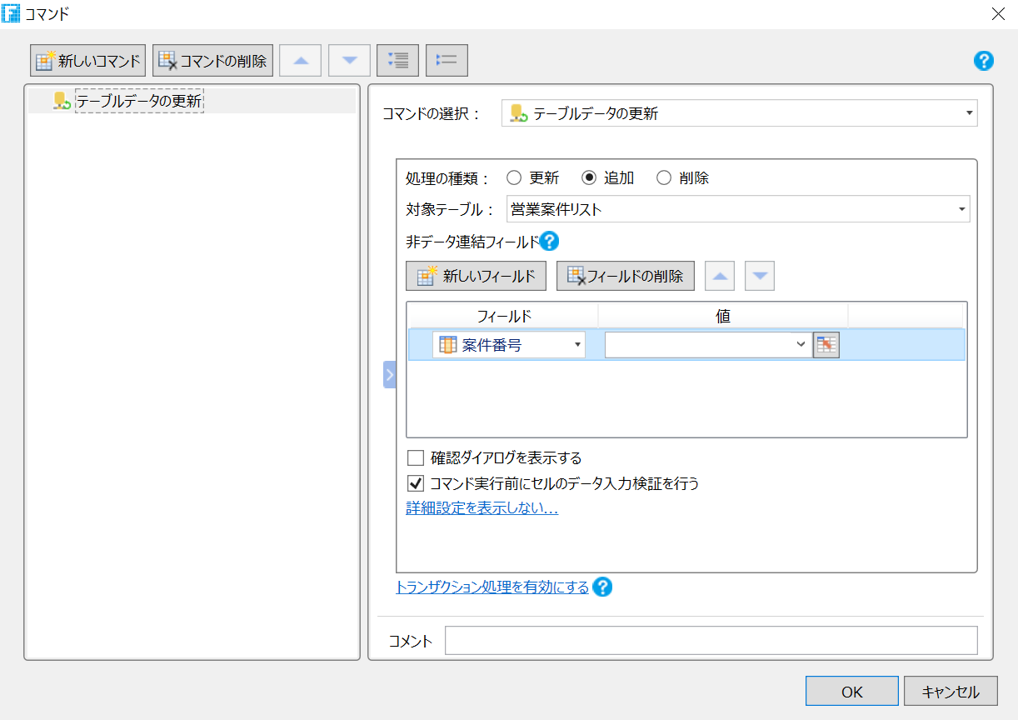Viewport: 1018px width, 720px height.
Task: Remove a field using フィールドの削除
Action: (625, 275)
